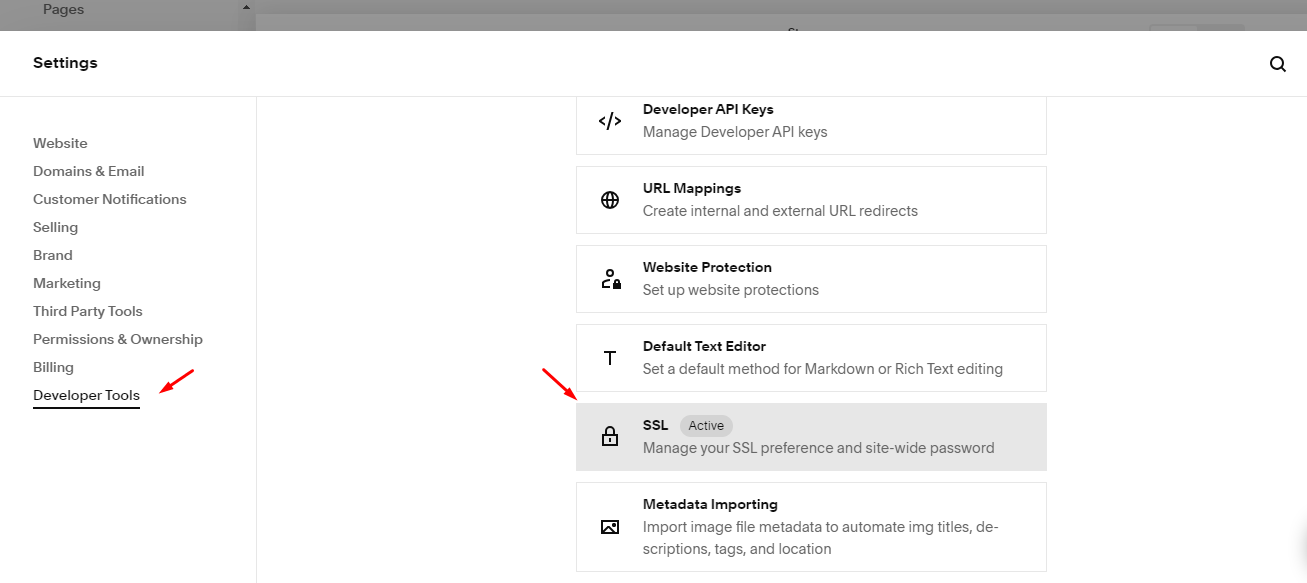Click the URL Mappings globe icon

[610, 200]
